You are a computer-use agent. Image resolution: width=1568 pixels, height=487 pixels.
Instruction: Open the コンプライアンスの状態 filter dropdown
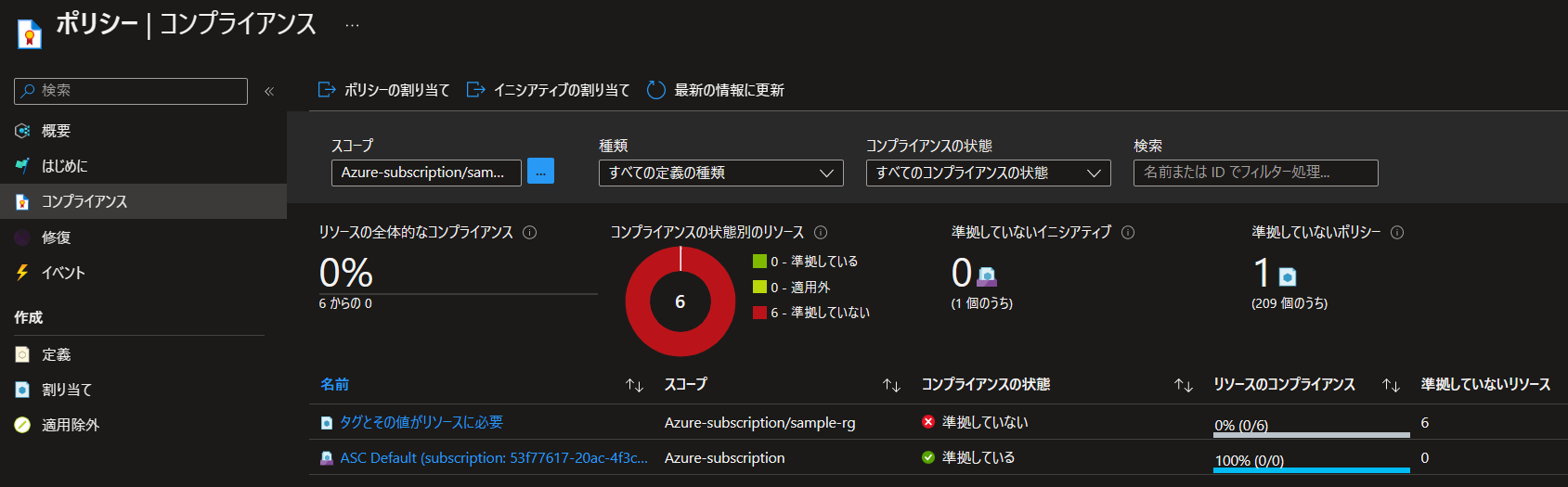coord(989,173)
